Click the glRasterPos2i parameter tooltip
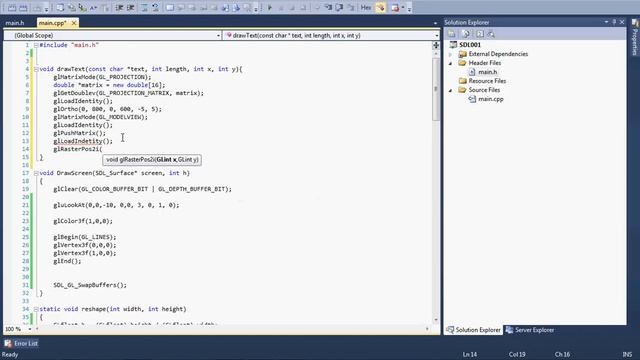The width and height of the screenshot is (640, 360). [152, 160]
